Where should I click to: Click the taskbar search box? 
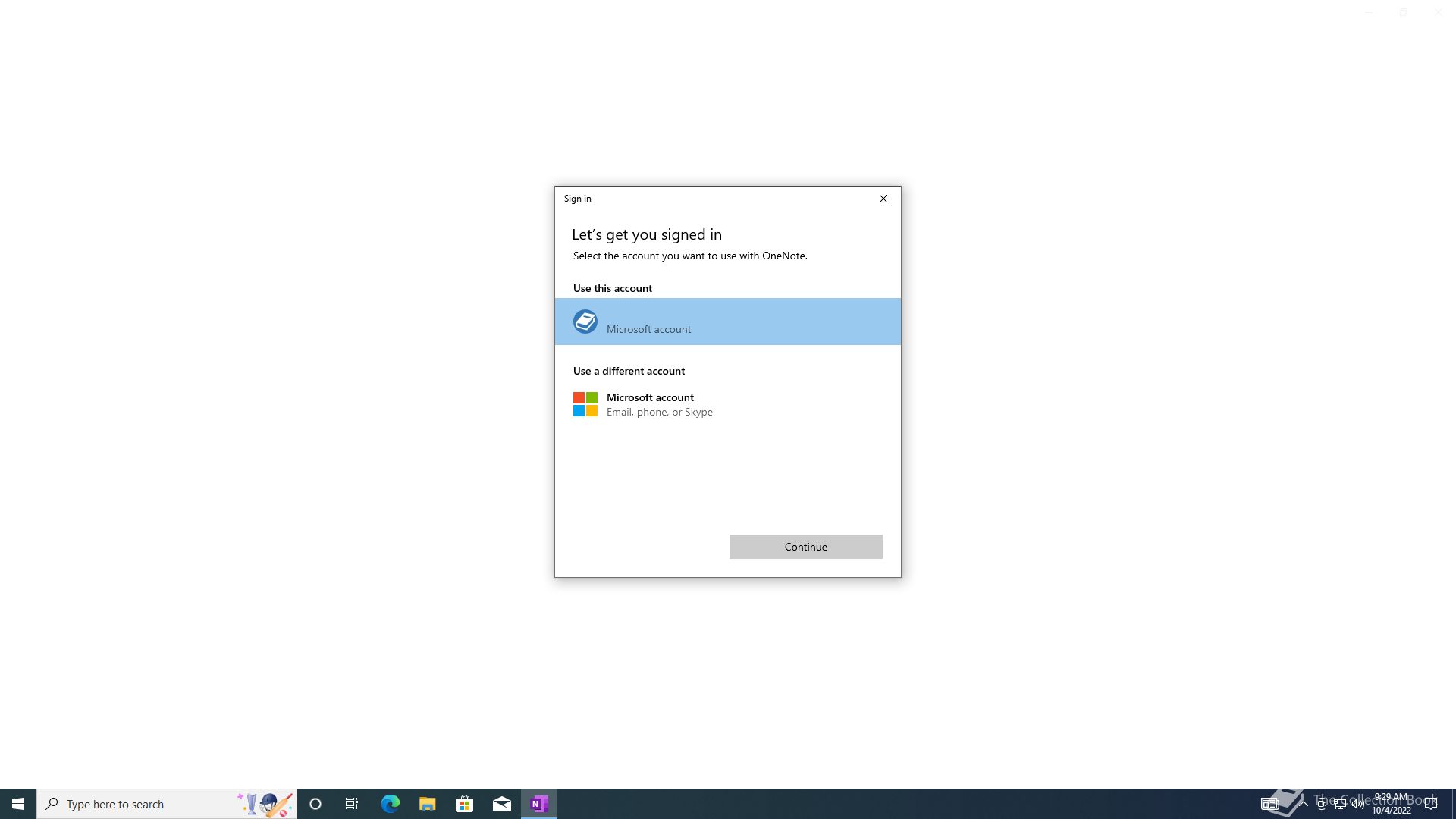[x=167, y=804]
